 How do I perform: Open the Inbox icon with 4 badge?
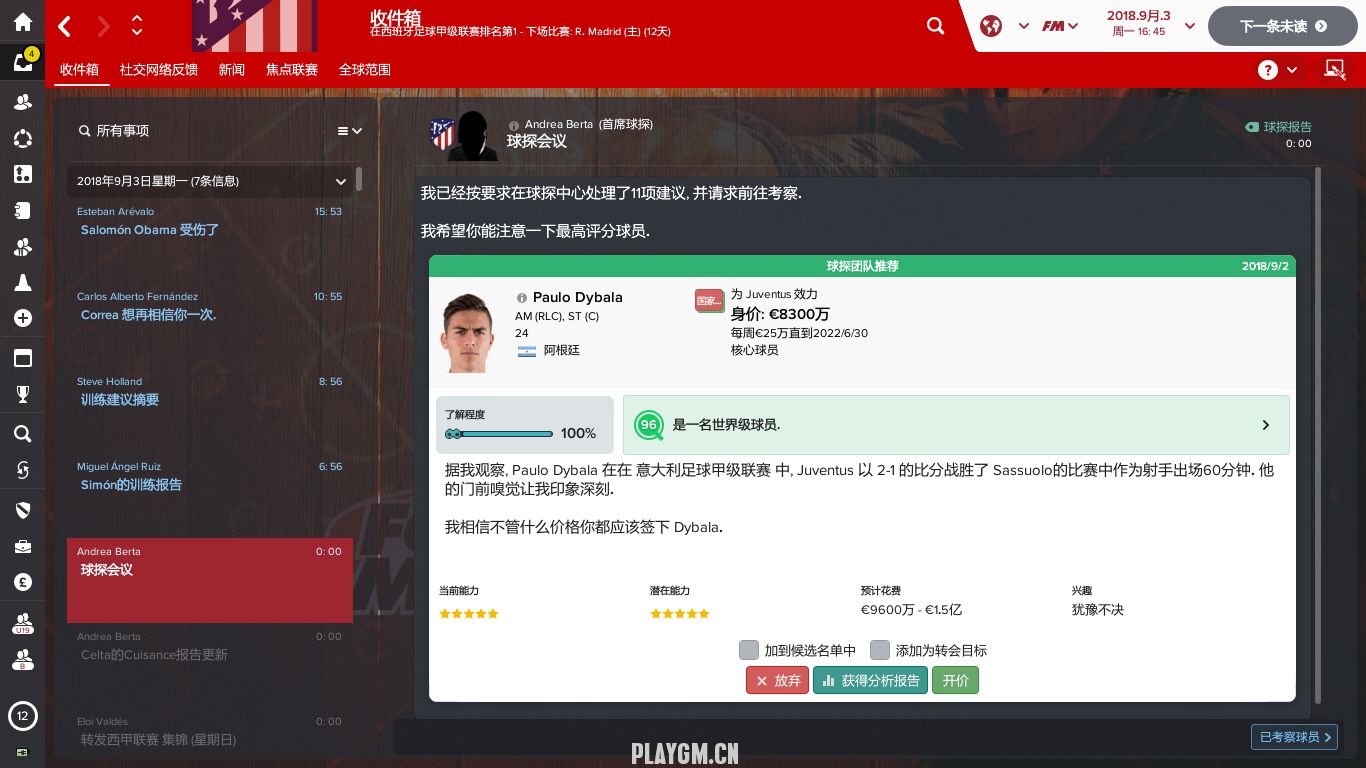[x=22, y=62]
